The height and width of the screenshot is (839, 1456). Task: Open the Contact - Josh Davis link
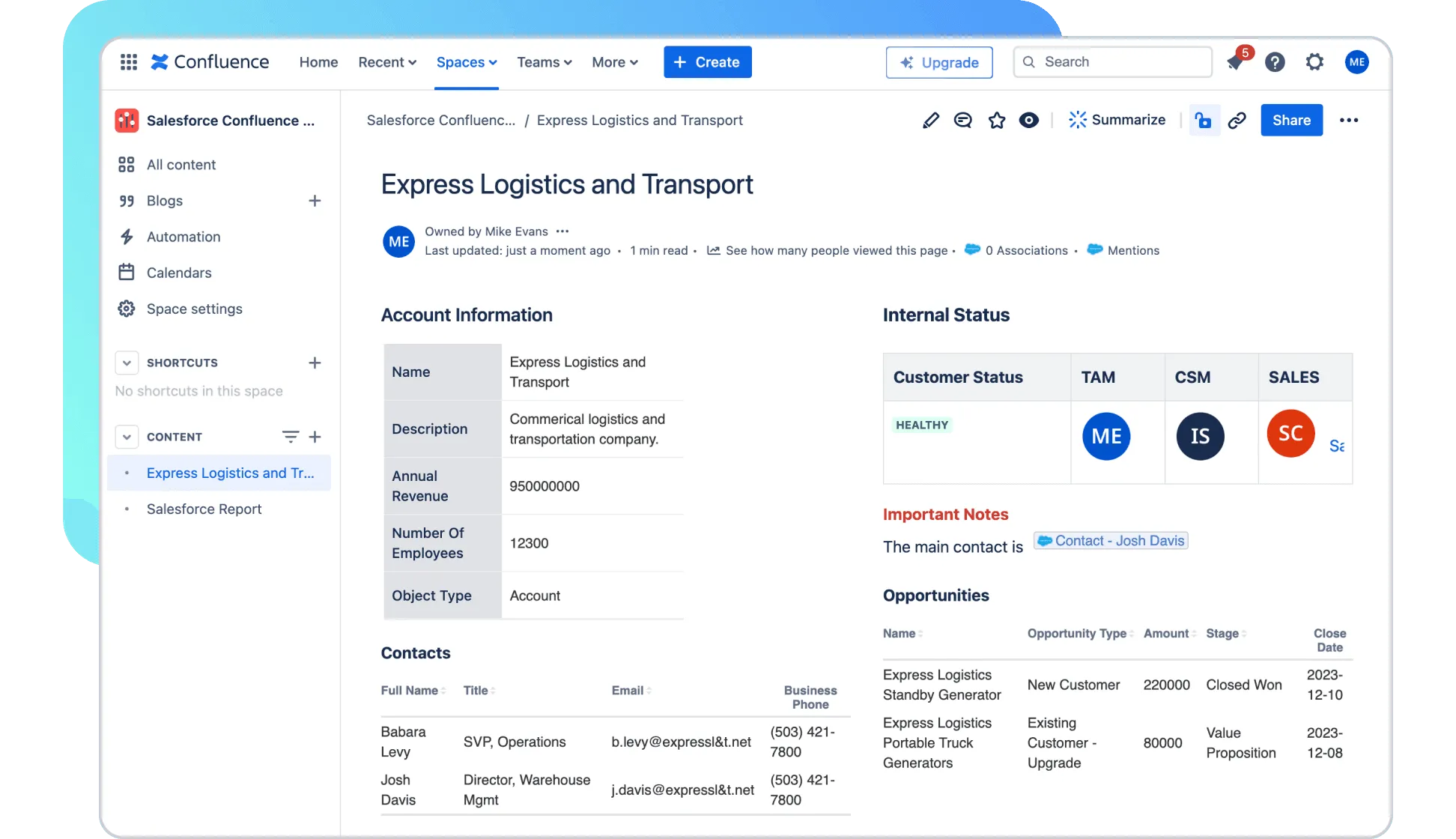[1111, 541]
